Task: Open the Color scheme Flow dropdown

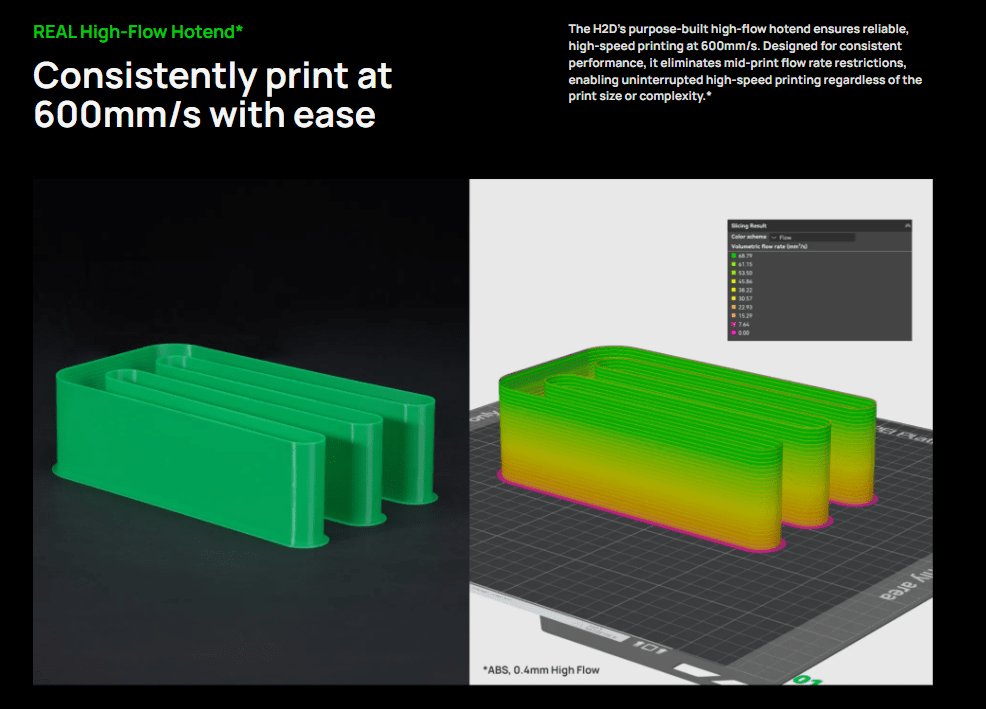Action: [812, 237]
